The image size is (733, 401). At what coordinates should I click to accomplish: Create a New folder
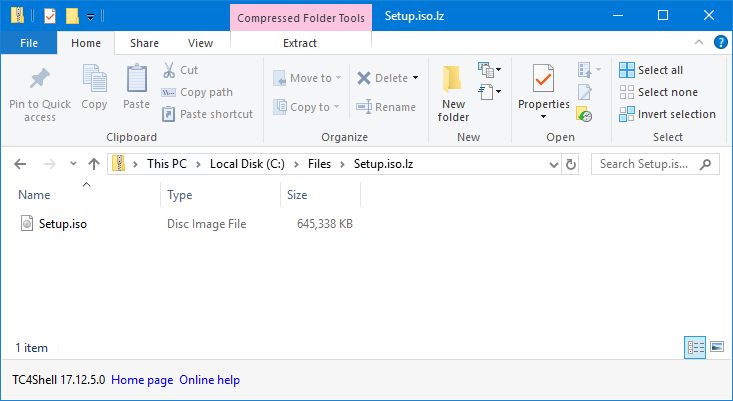[x=453, y=93]
